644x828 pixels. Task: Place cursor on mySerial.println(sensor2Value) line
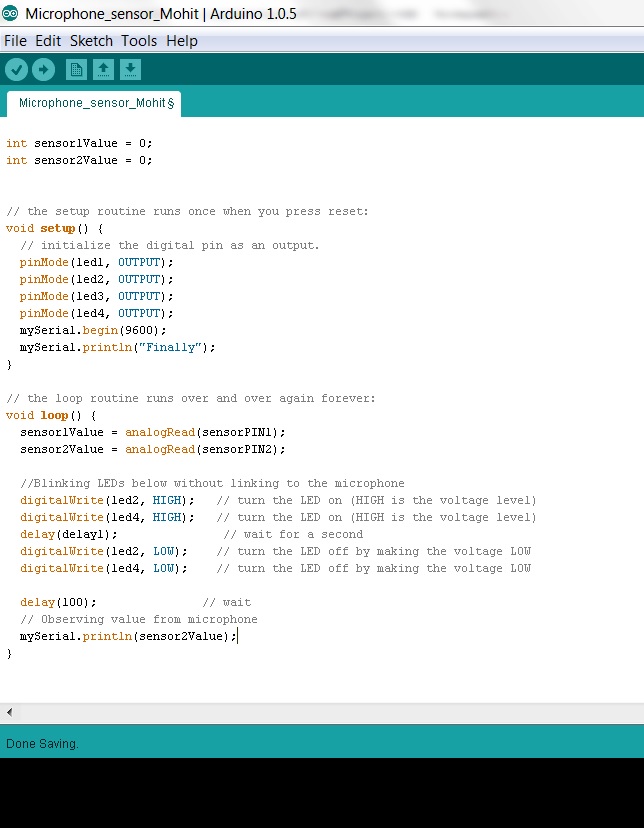click(x=128, y=636)
